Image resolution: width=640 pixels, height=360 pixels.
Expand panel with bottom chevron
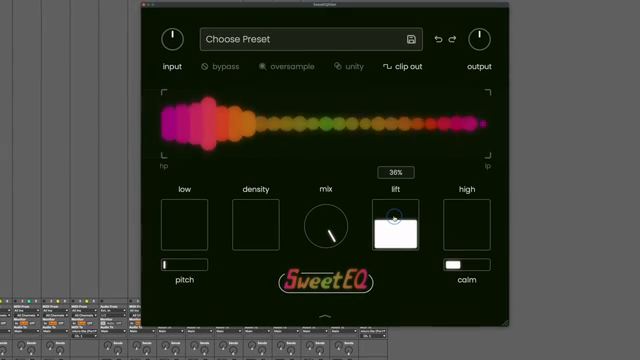tap(325, 316)
